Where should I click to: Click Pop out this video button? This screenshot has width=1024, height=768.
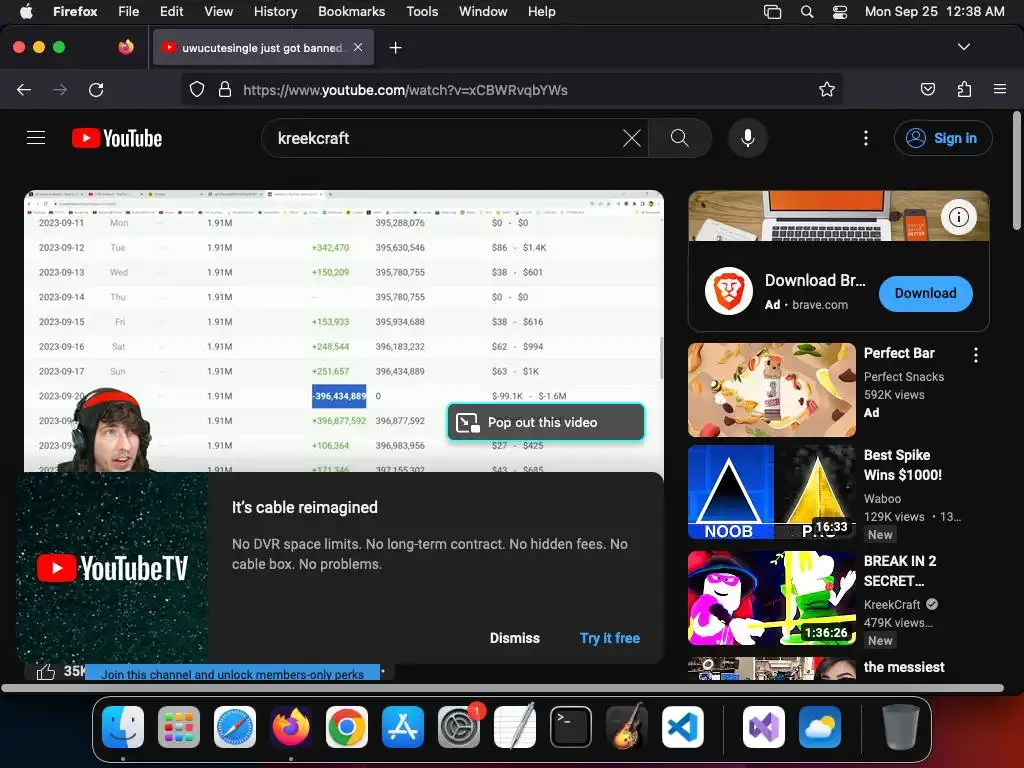point(546,423)
